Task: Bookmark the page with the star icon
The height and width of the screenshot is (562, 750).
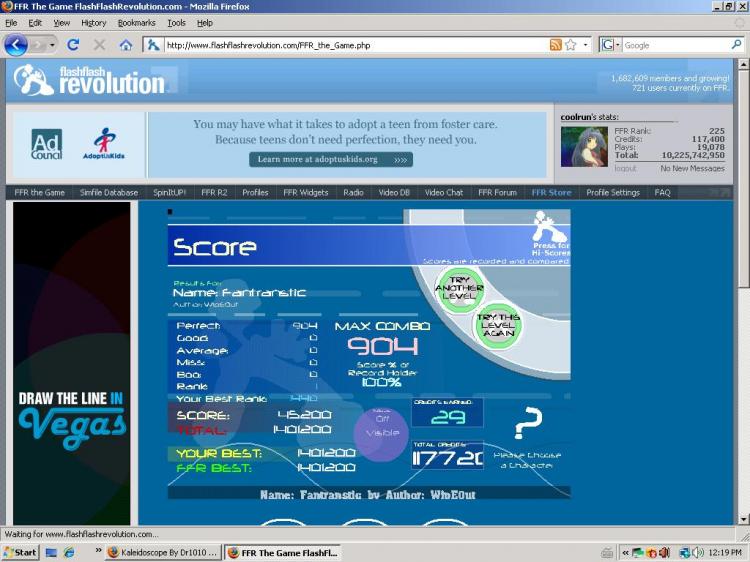Action: tap(571, 45)
